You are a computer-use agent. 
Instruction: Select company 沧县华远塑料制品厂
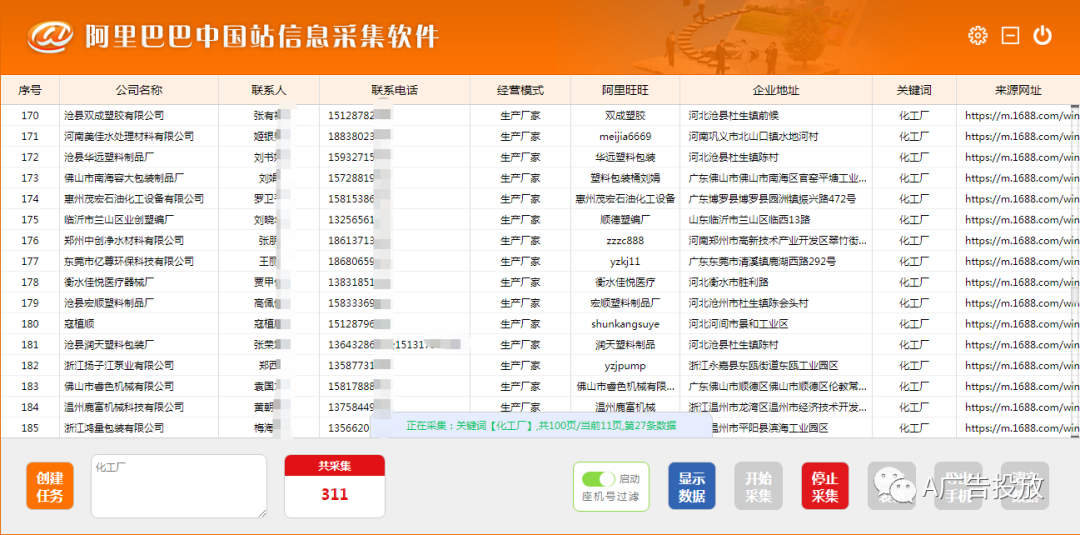[109, 157]
